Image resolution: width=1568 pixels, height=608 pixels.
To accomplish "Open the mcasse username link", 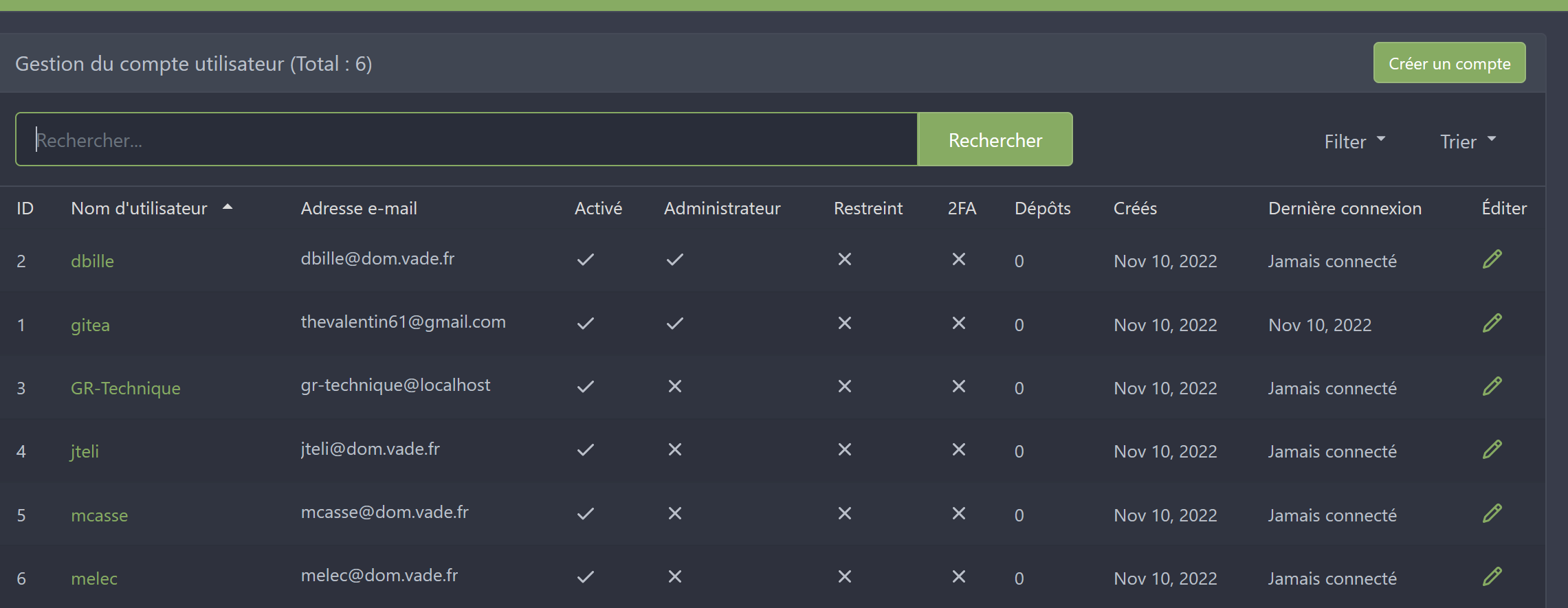I will [99, 515].
